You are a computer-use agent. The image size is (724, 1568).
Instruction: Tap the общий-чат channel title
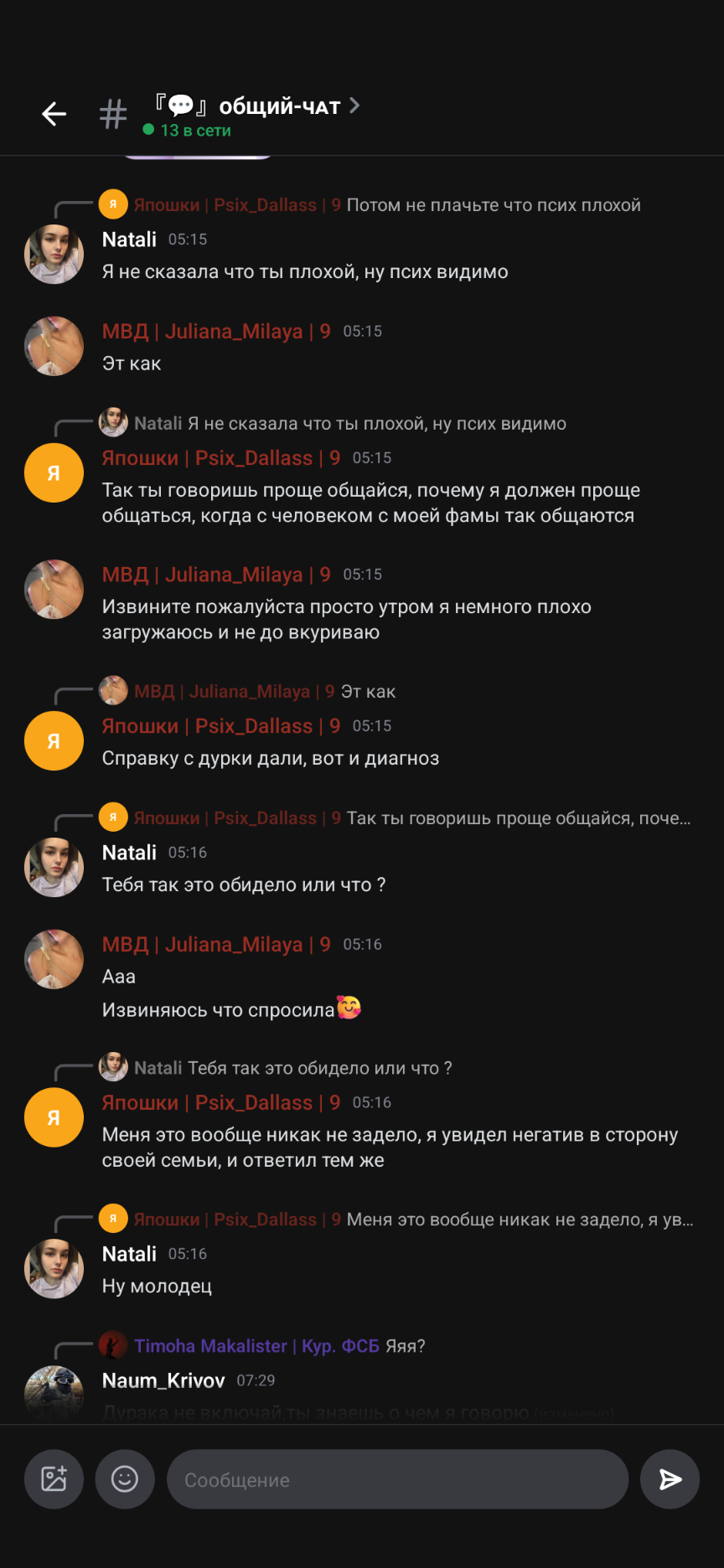[x=280, y=106]
